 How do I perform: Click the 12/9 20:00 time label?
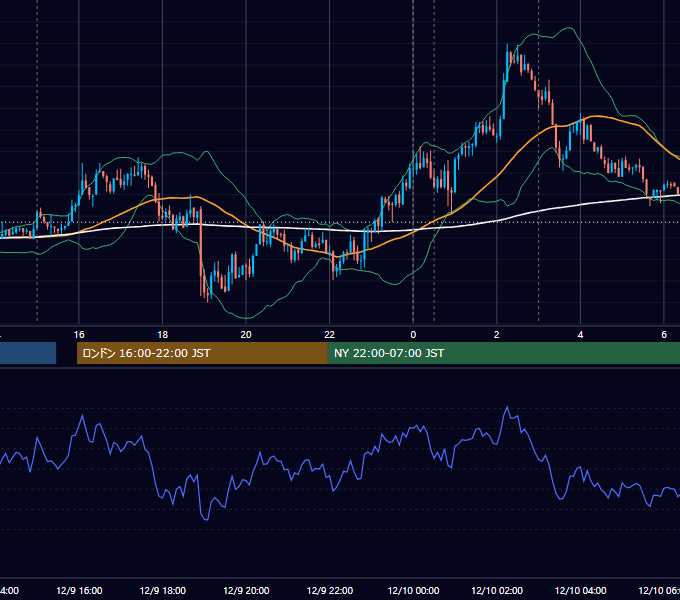click(x=246, y=590)
